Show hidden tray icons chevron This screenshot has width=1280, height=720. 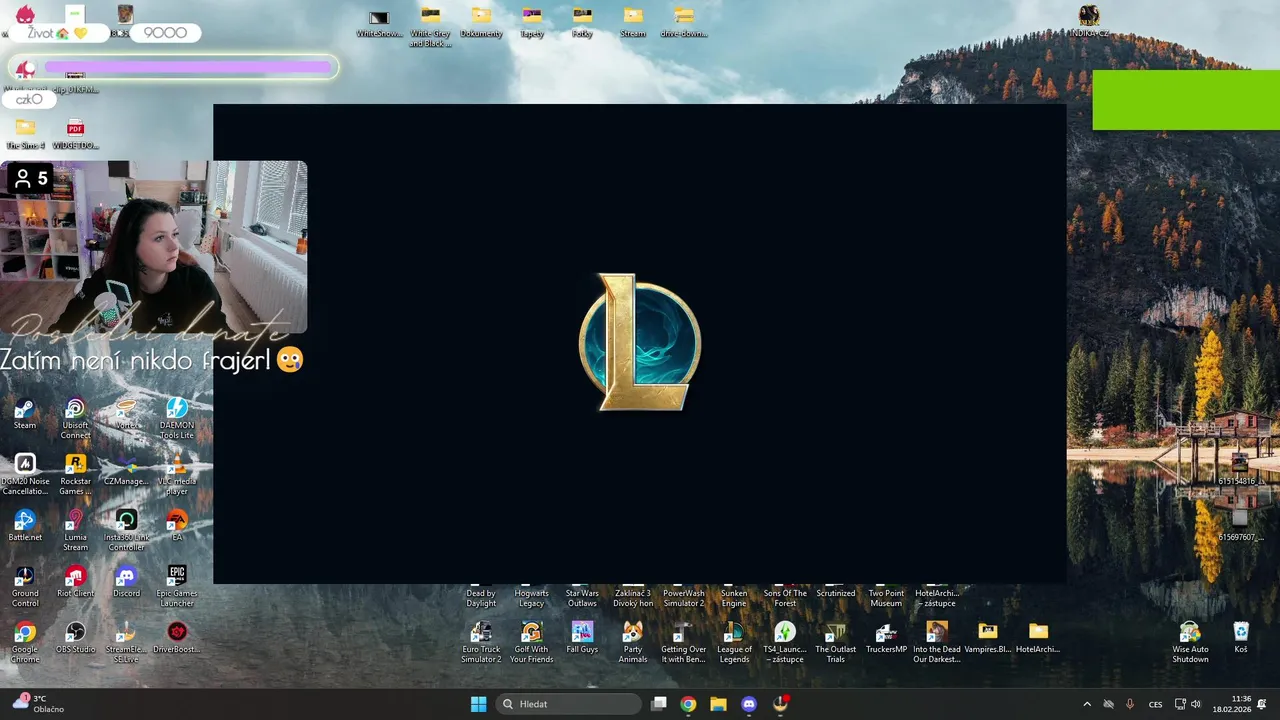pos(1087,704)
